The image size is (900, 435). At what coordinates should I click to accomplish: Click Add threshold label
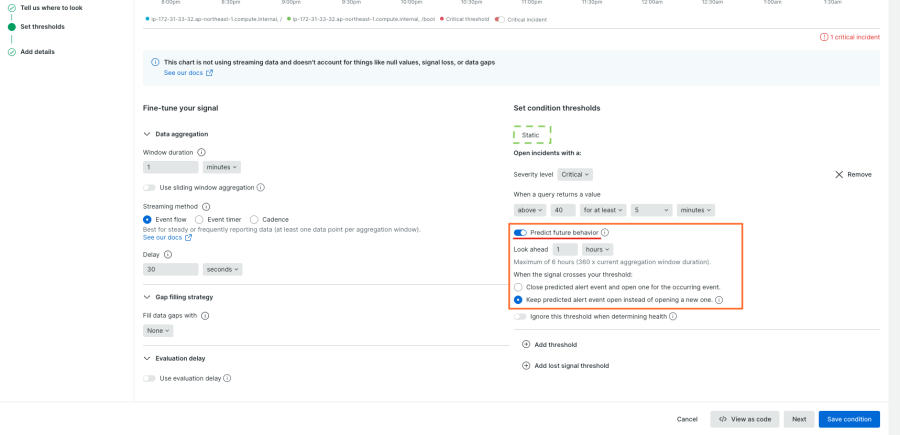click(556, 344)
